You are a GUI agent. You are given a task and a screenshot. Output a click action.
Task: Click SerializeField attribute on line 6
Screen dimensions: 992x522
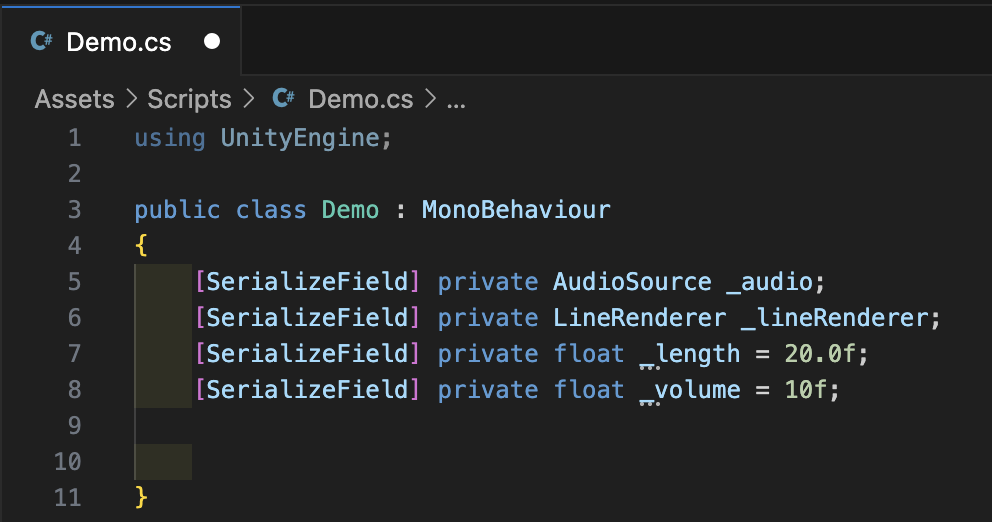[307, 318]
